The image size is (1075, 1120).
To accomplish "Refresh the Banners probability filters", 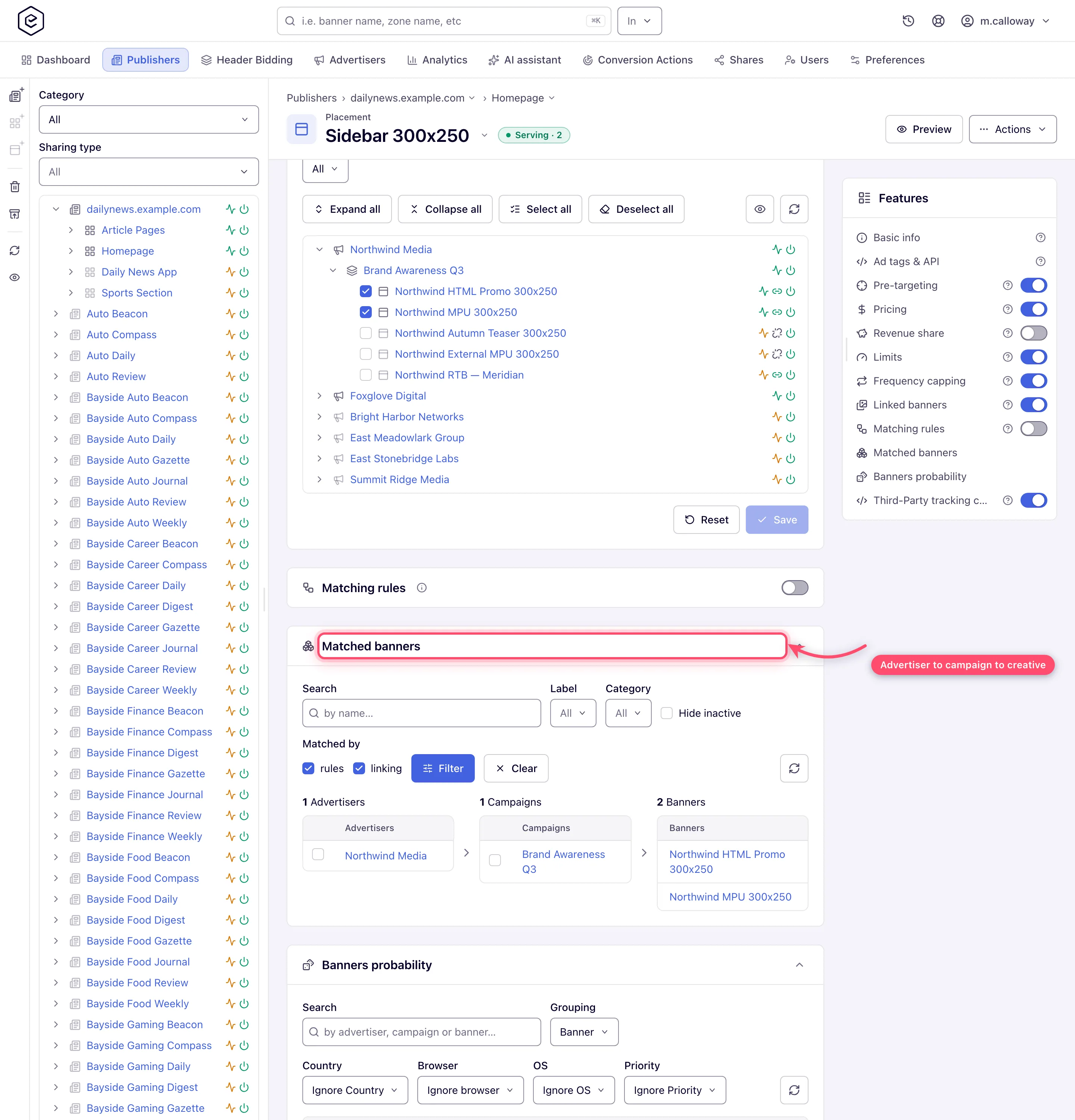I will tap(794, 1090).
